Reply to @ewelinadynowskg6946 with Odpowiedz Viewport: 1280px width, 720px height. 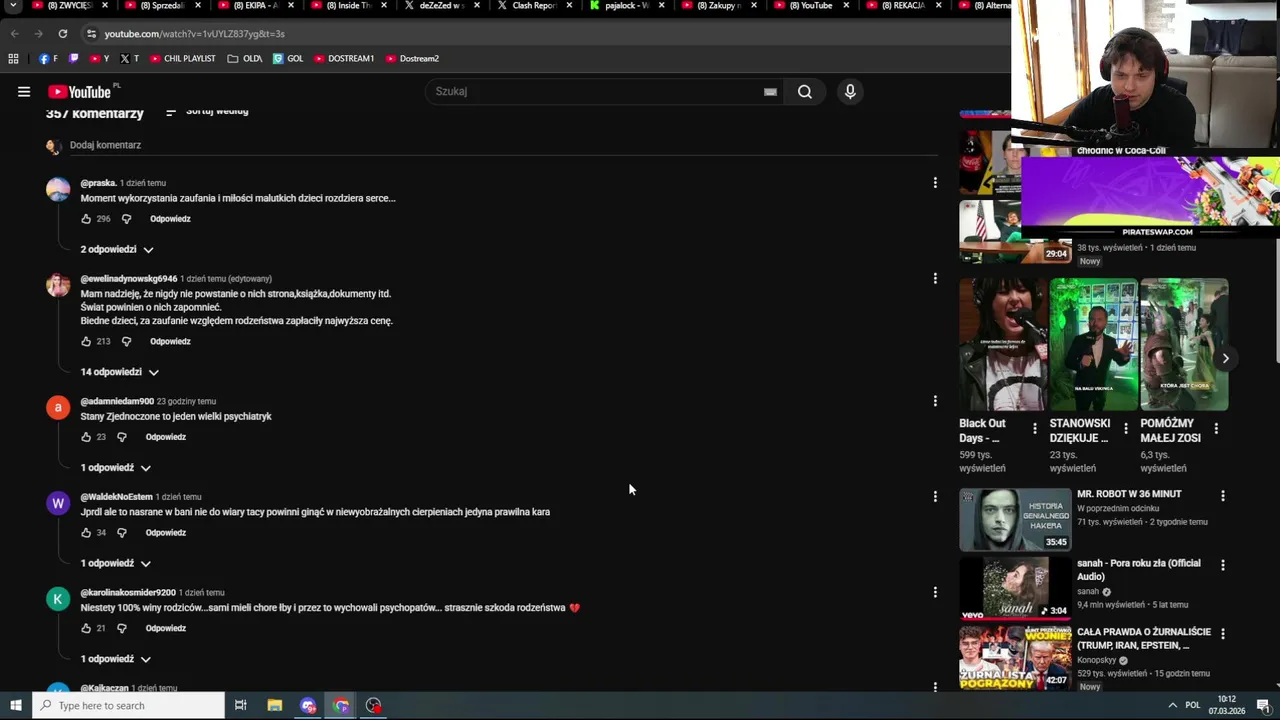coord(170,342)
